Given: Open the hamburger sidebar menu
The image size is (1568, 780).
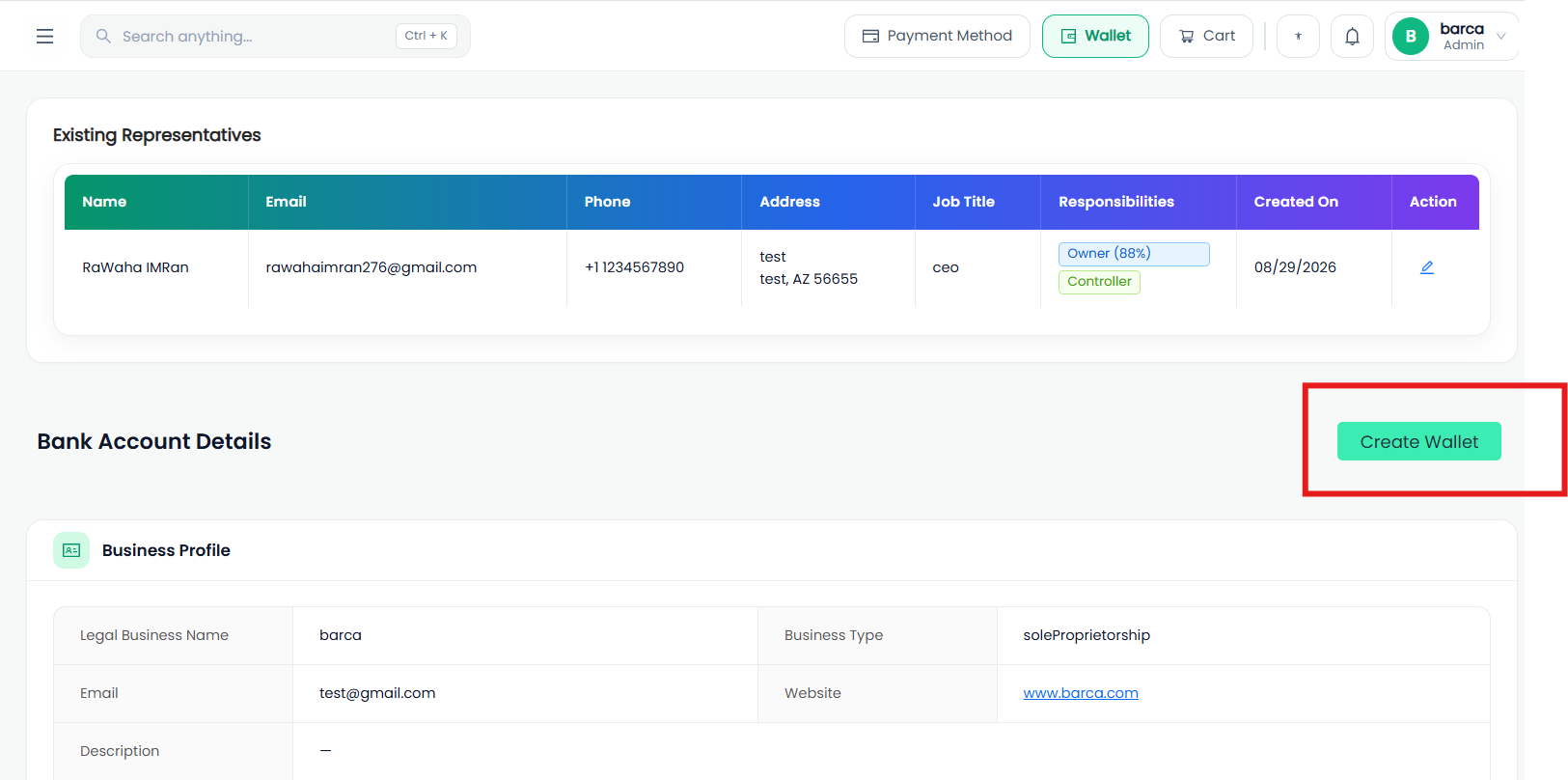Looking at the screenshot, I should tap(44, 36).
